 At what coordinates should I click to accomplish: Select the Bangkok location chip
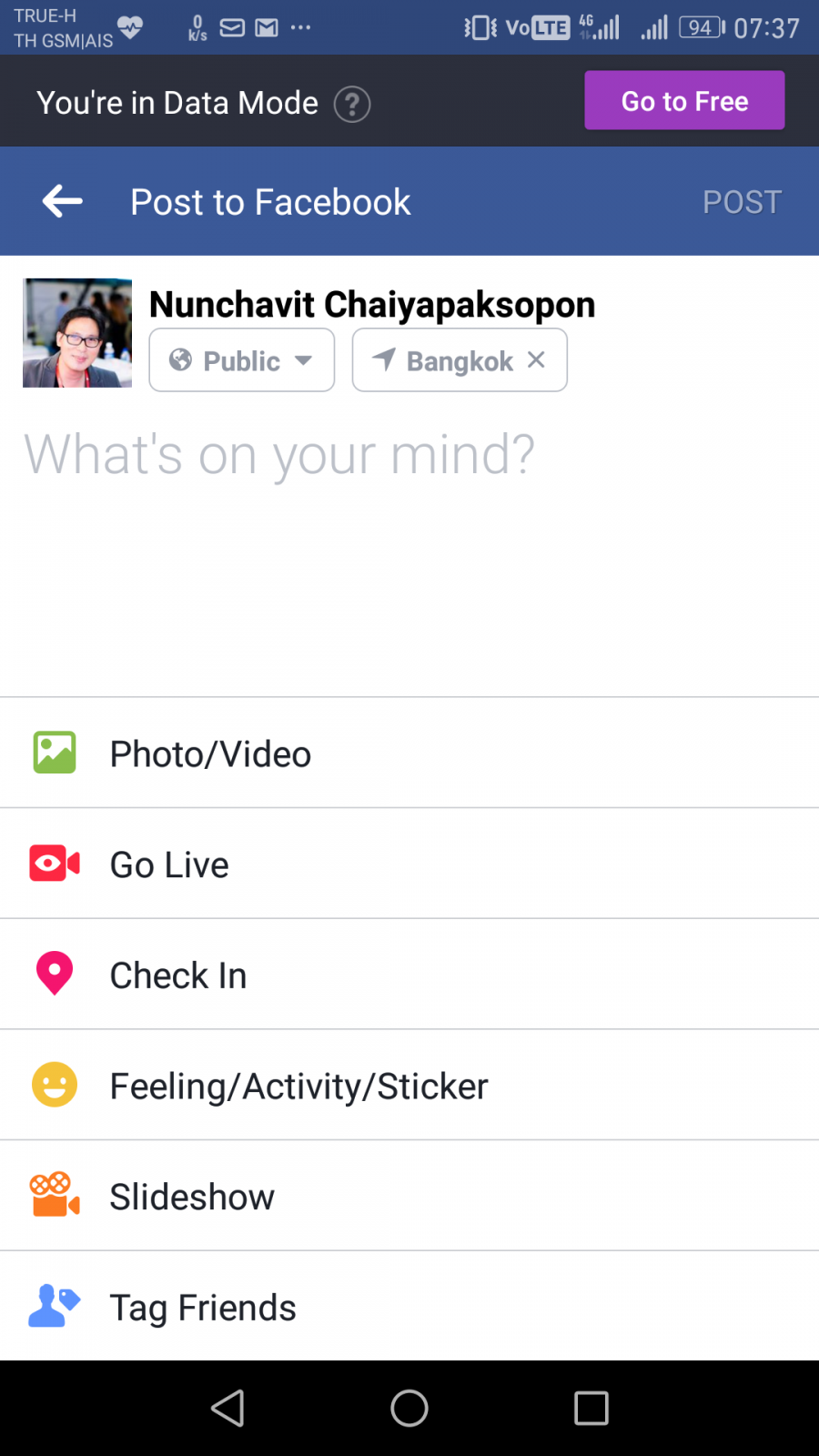coord(446,360)
